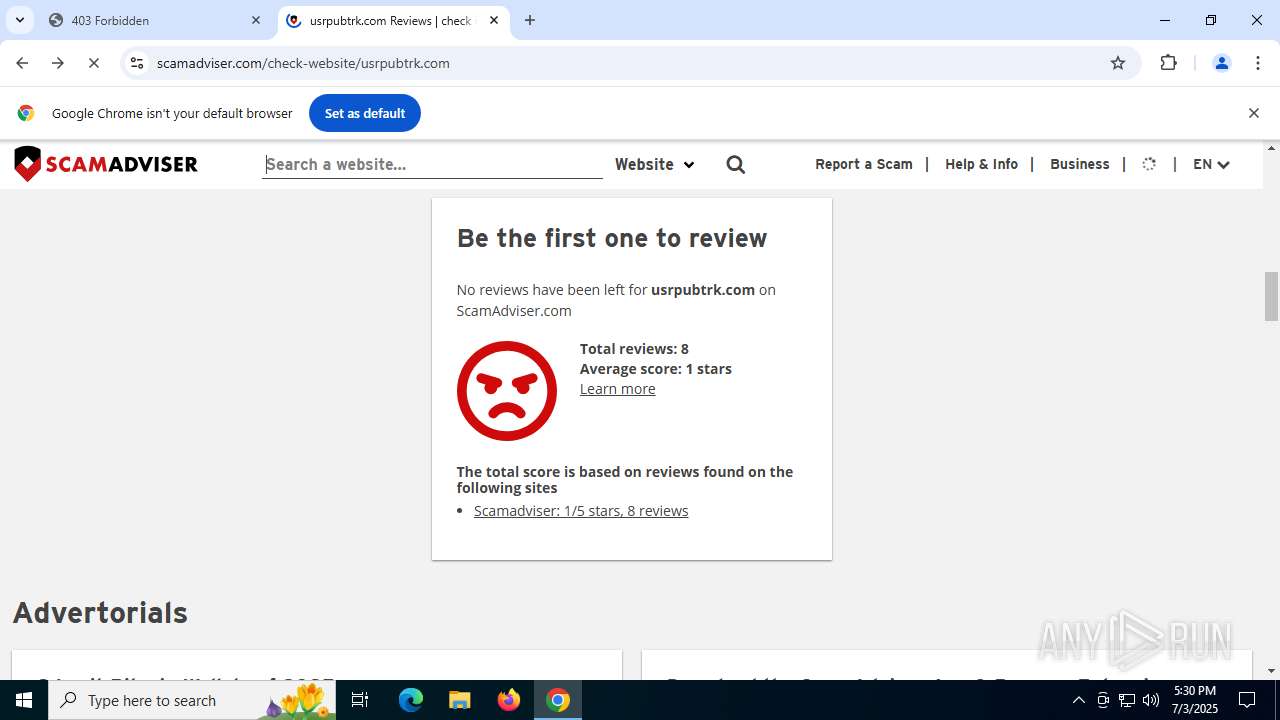1280x720 pixels.
Task: Click the page vertical scrollbar thumb
Action: tap(1271, 296)
